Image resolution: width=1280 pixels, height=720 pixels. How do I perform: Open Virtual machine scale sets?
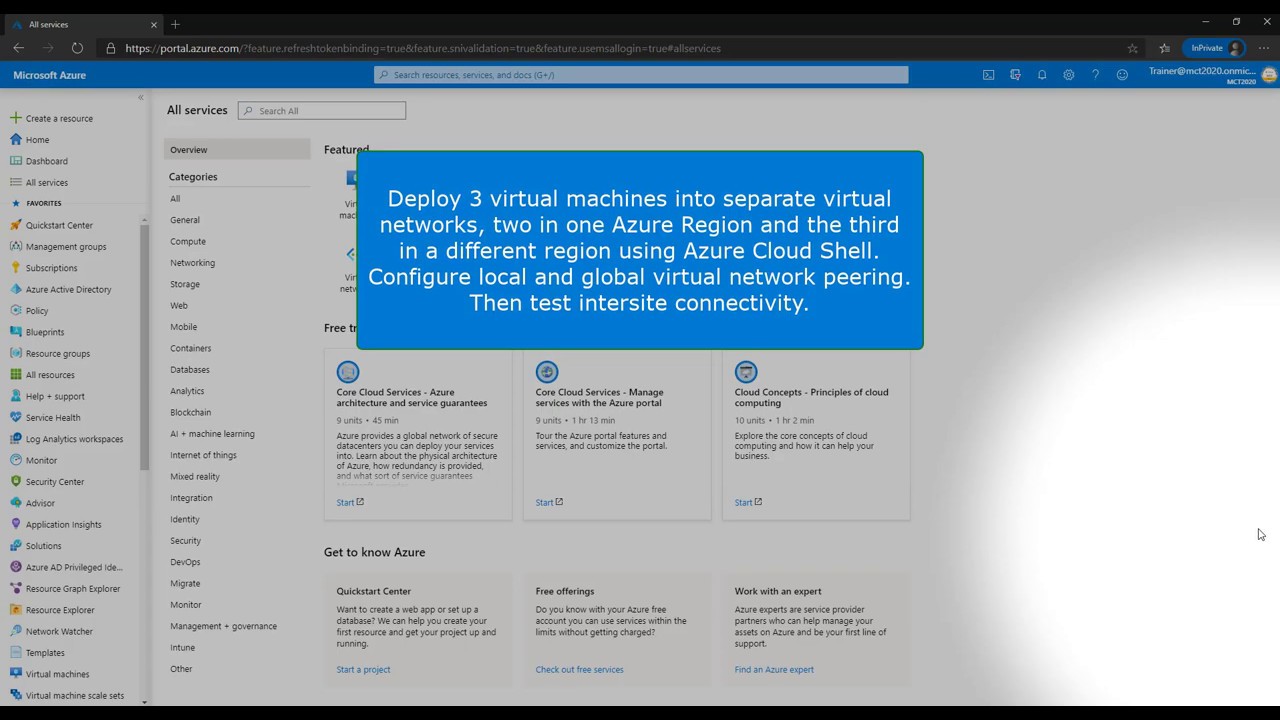click(x=75, y=696)
